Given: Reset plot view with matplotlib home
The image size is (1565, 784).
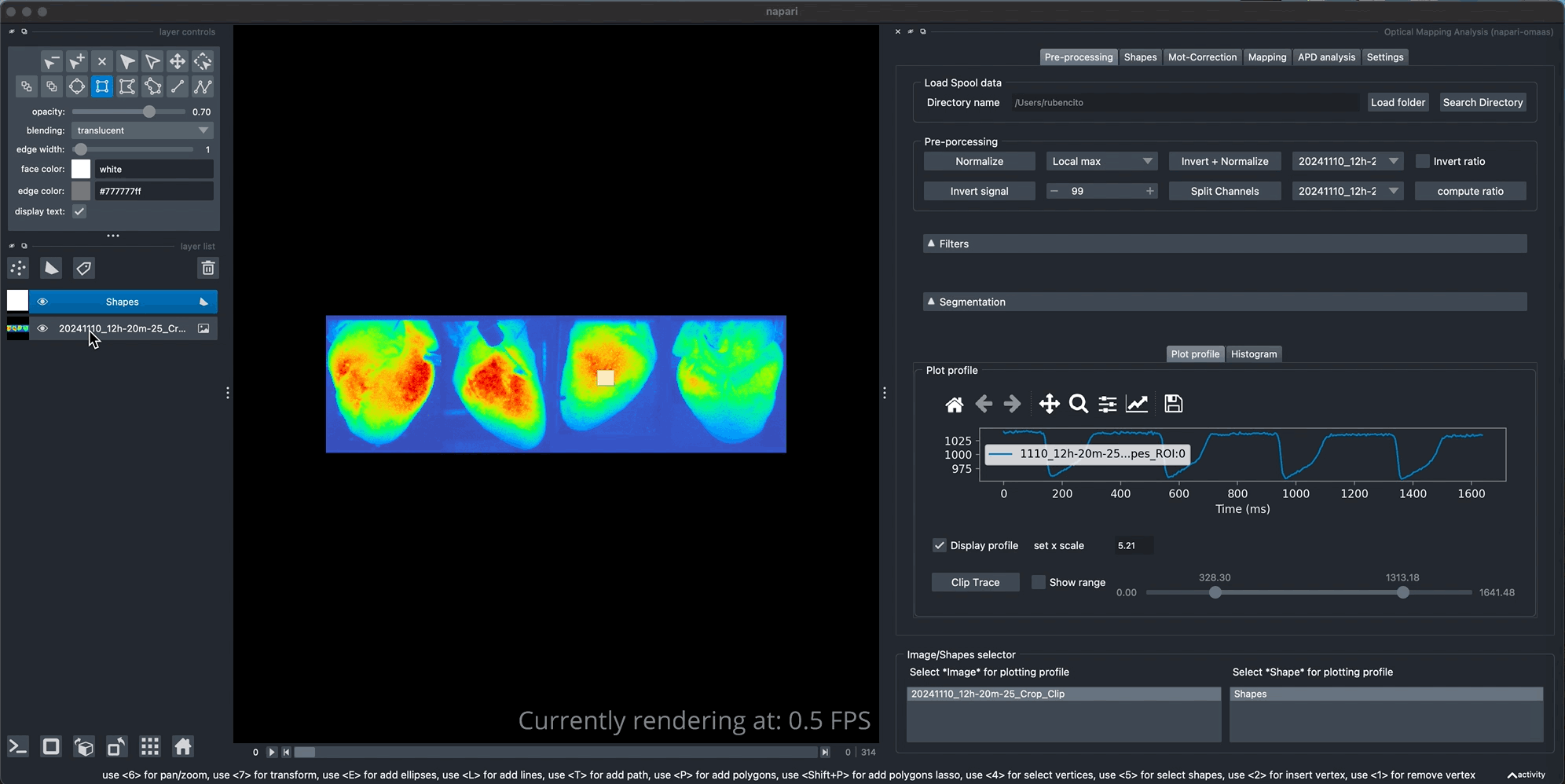Looking at the screenshot, I should (x=955, y=405).
